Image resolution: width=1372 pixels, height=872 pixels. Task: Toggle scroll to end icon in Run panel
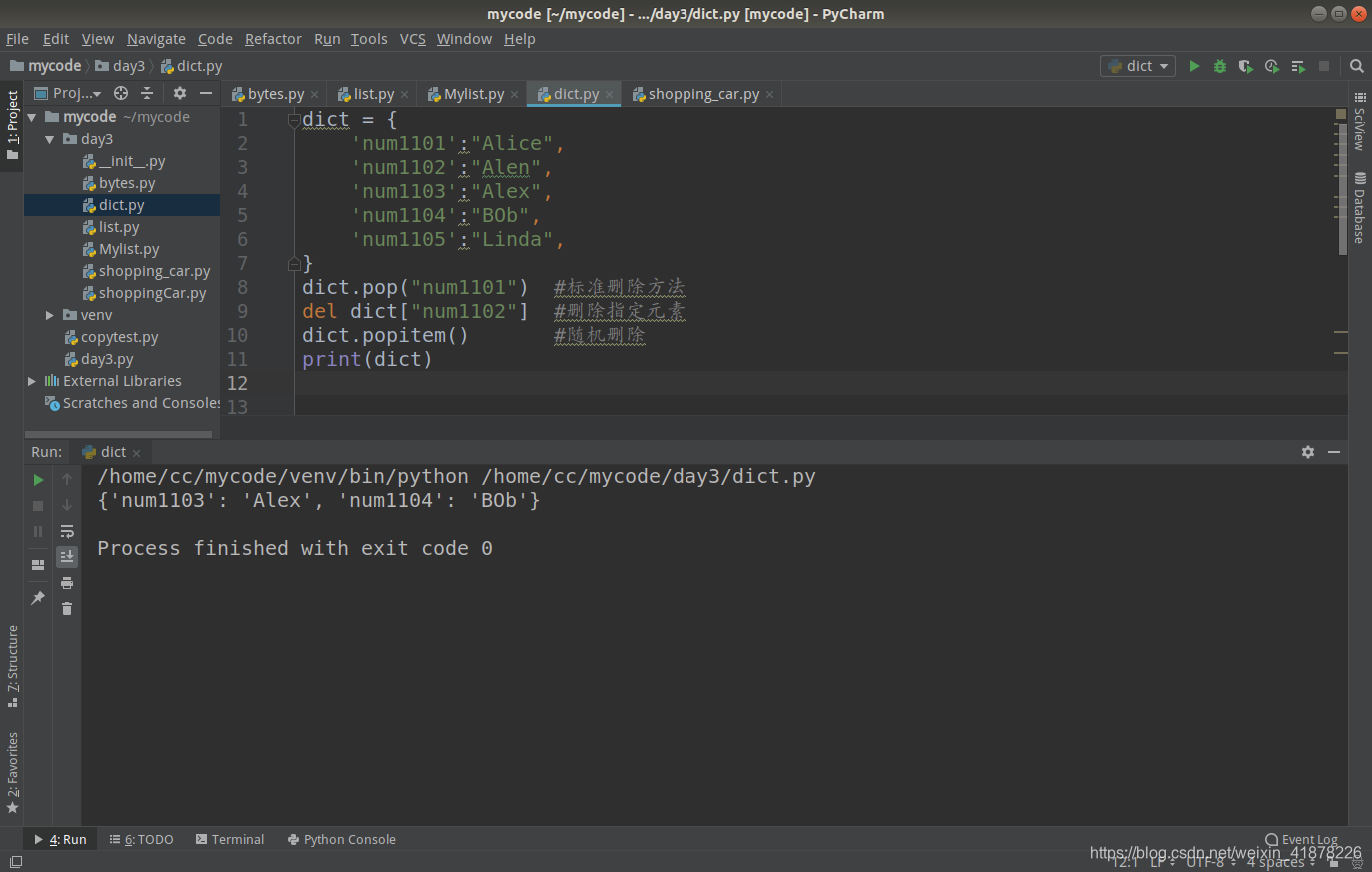pyautogui.click(x=67, y=556)
